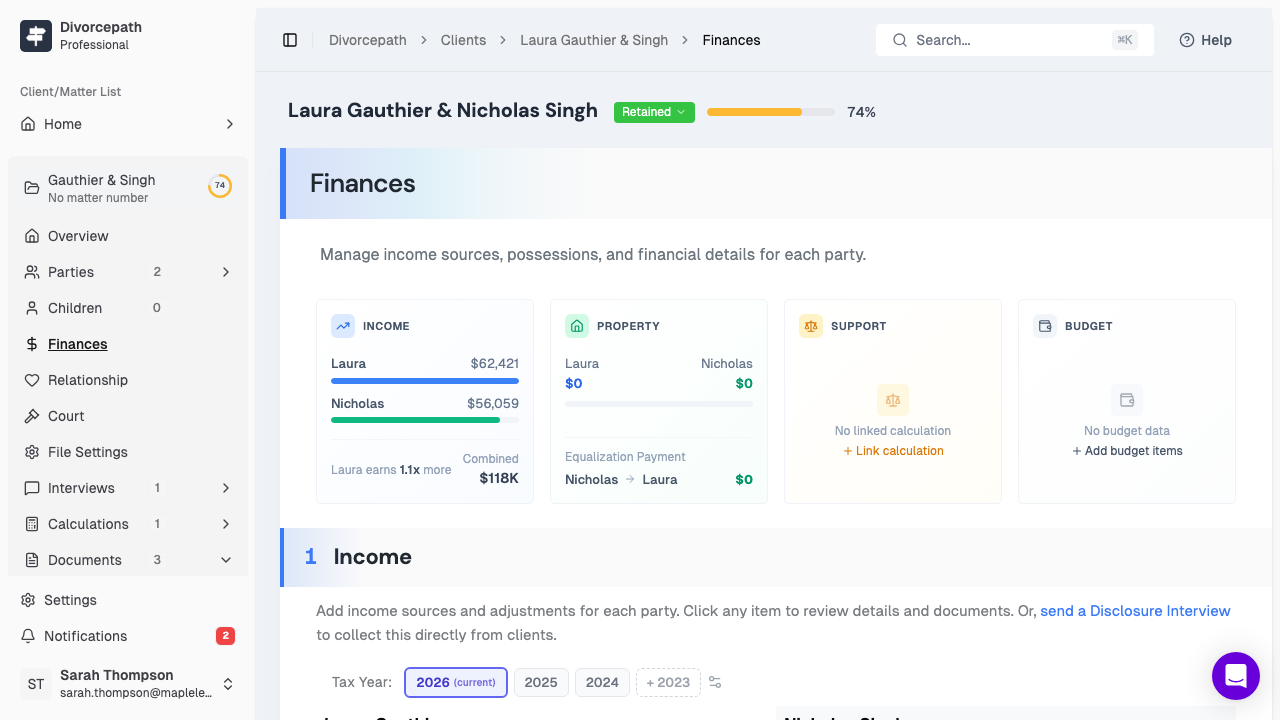Click the Overview home icon
Viewport: 1280px width, 720px height.
click(x=32, y=236)
